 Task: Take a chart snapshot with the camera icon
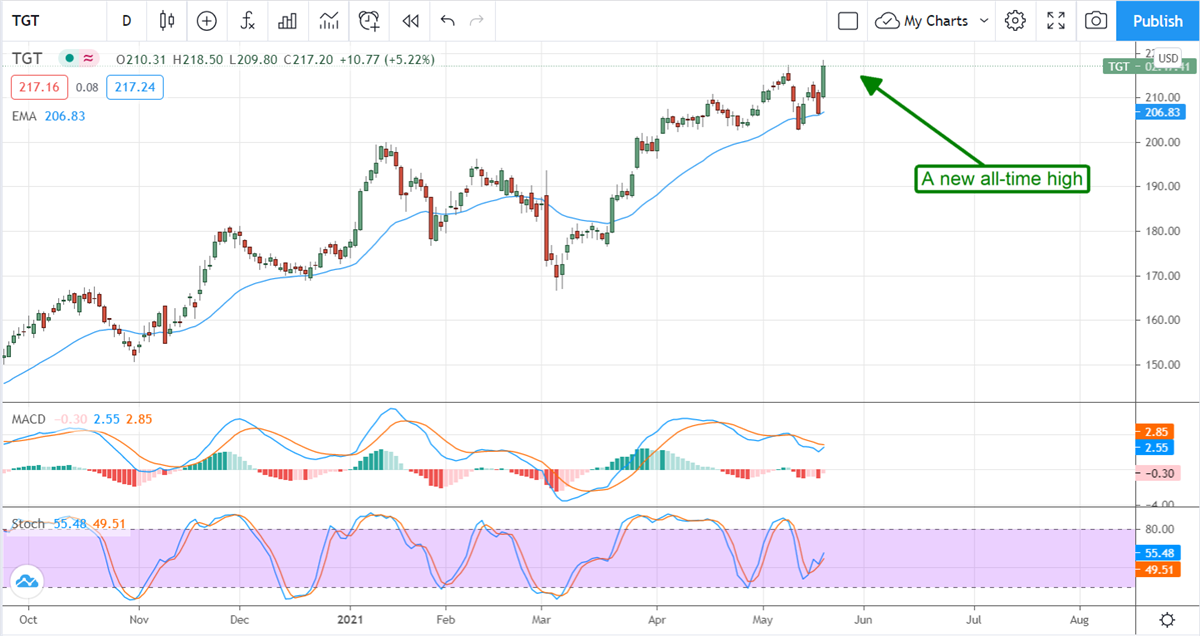(x=1097, y=20)
